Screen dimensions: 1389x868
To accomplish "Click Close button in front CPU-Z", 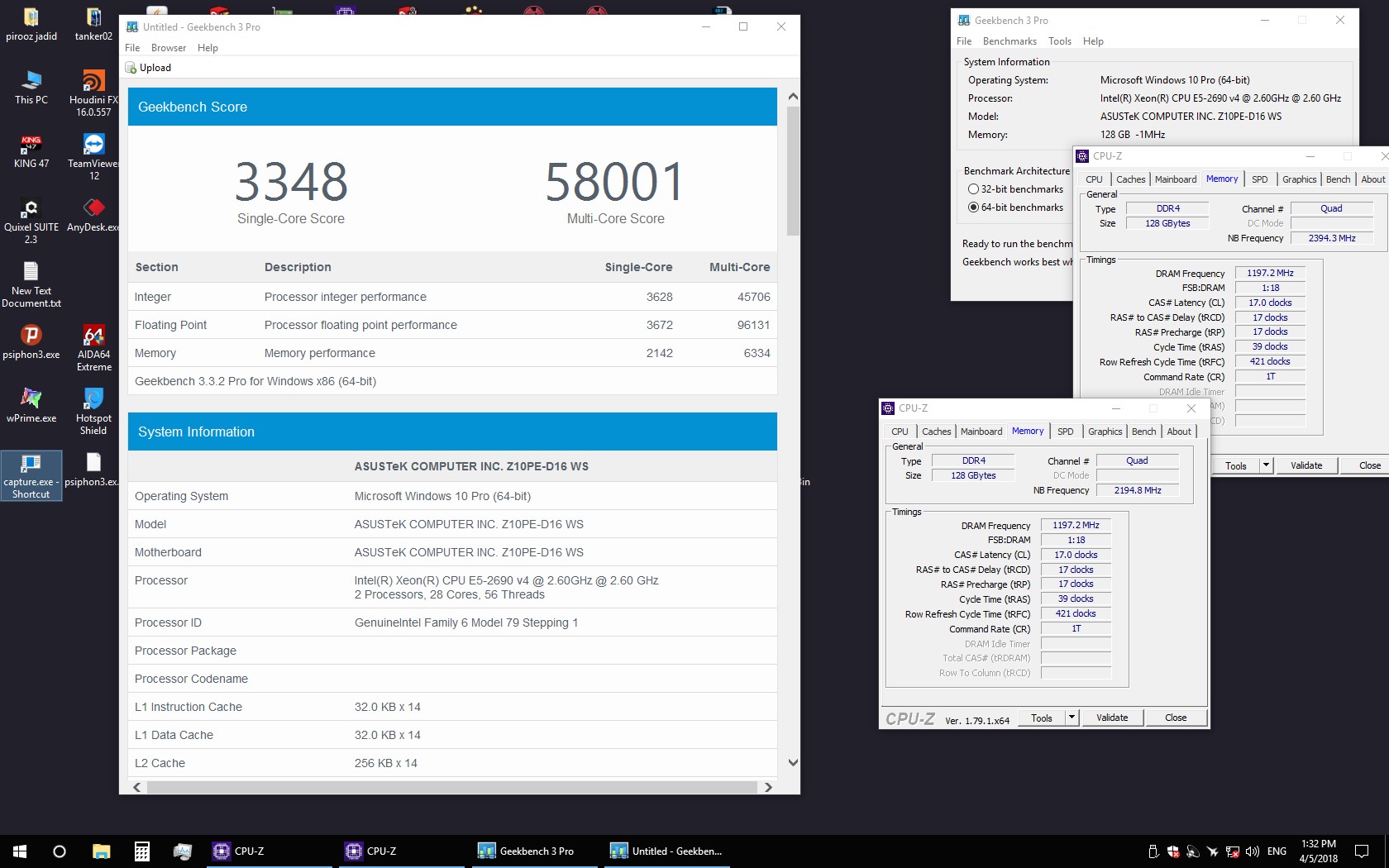I will click(1176, 718).
